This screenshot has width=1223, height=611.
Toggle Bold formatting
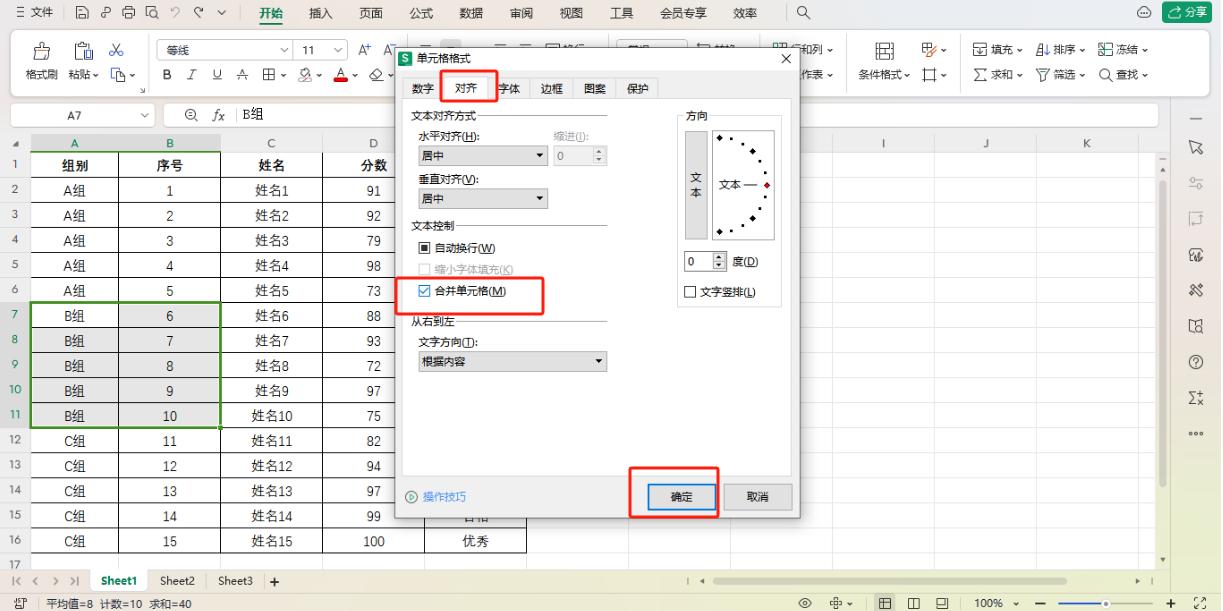pyautogui.click(x=167, y=75)
